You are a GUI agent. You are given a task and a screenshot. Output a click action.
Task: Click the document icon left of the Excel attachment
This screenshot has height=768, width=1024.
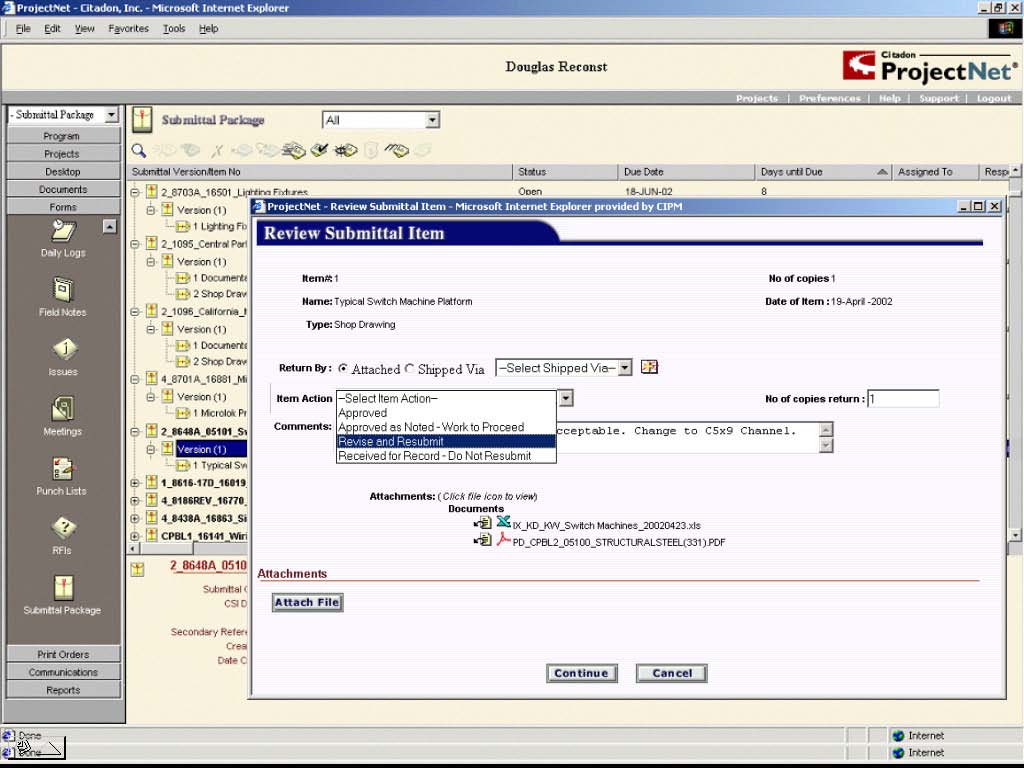point(483,522)
